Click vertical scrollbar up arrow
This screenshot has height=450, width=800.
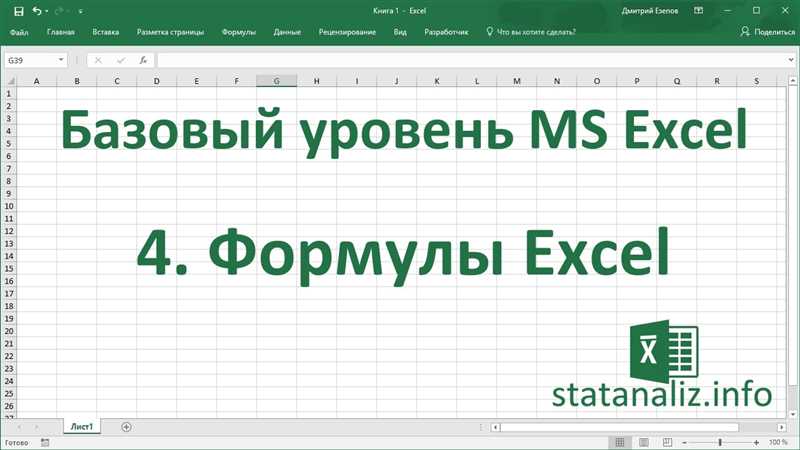tap(793, 81)
